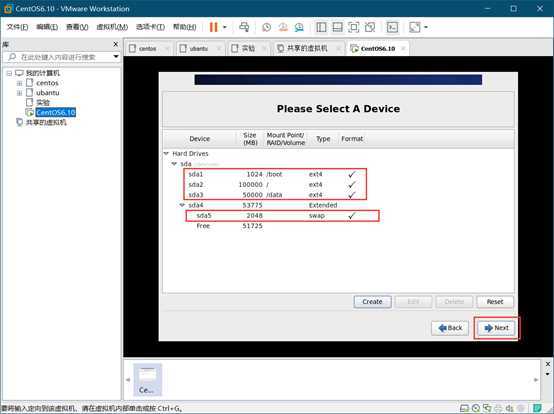Click the unity mode toolbar icon
554x414 pixels.
click(370, 27)
